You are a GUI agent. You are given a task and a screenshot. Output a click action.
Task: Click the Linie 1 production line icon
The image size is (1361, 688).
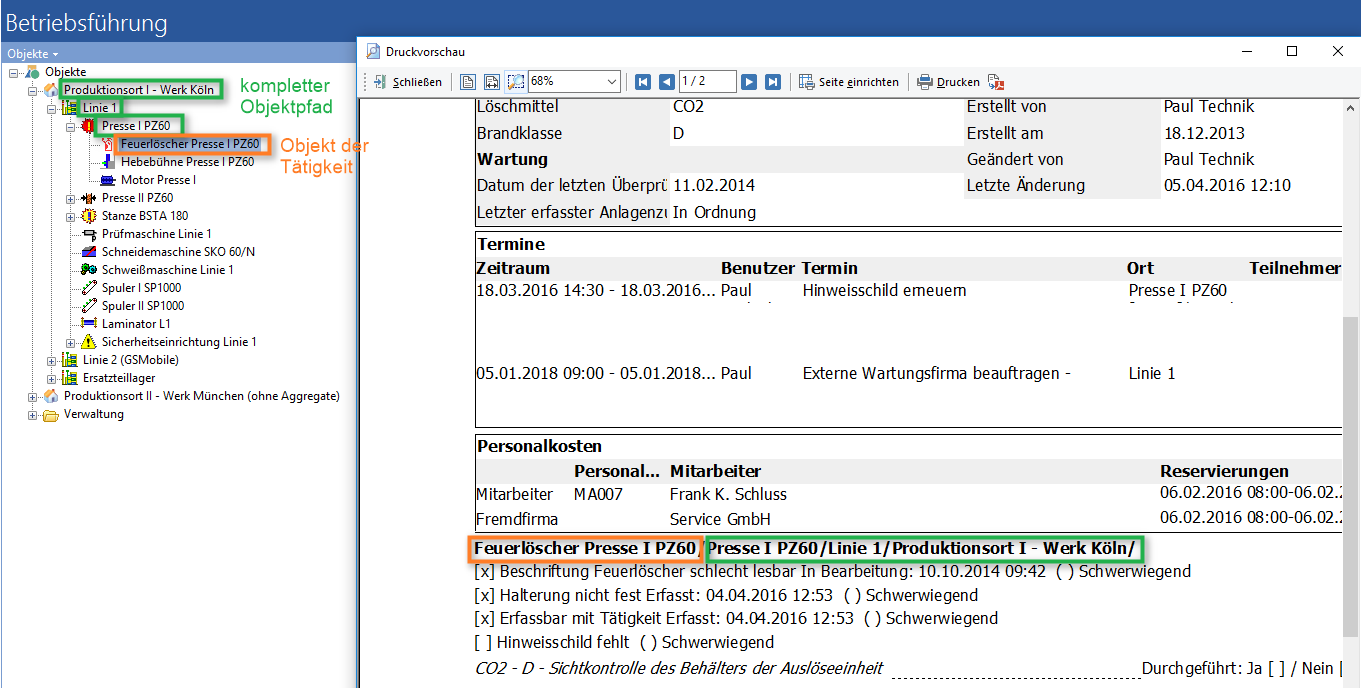tap(70, 108)
